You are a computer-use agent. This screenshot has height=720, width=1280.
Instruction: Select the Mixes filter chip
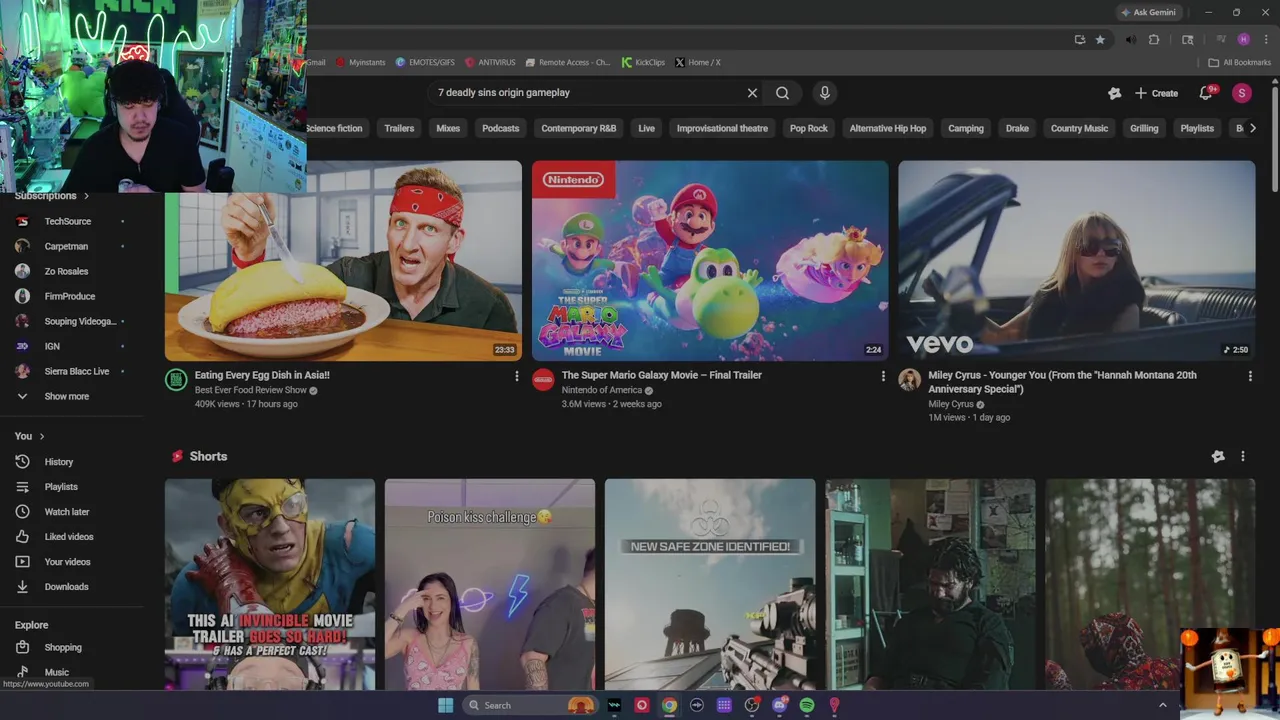(x=448, y=128)
